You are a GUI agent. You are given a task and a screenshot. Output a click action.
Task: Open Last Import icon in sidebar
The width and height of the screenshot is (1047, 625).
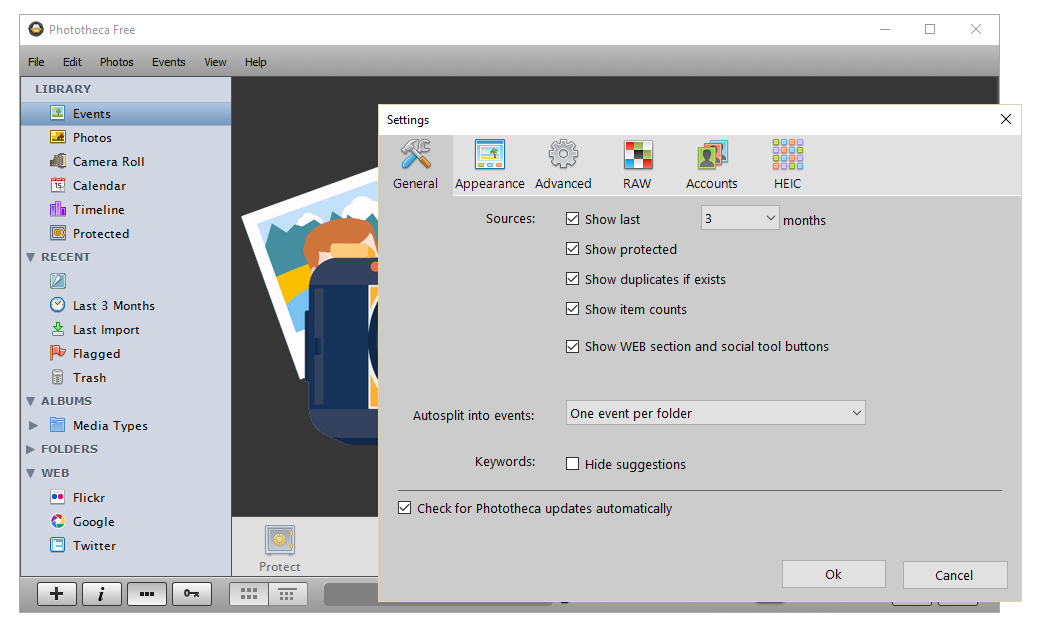[58, 329]
